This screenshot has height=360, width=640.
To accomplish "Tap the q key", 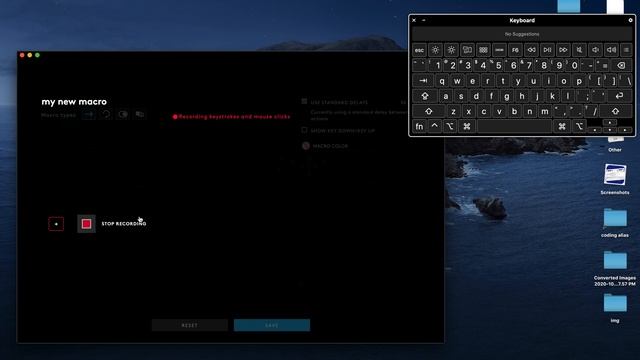I will pos(442,81).
